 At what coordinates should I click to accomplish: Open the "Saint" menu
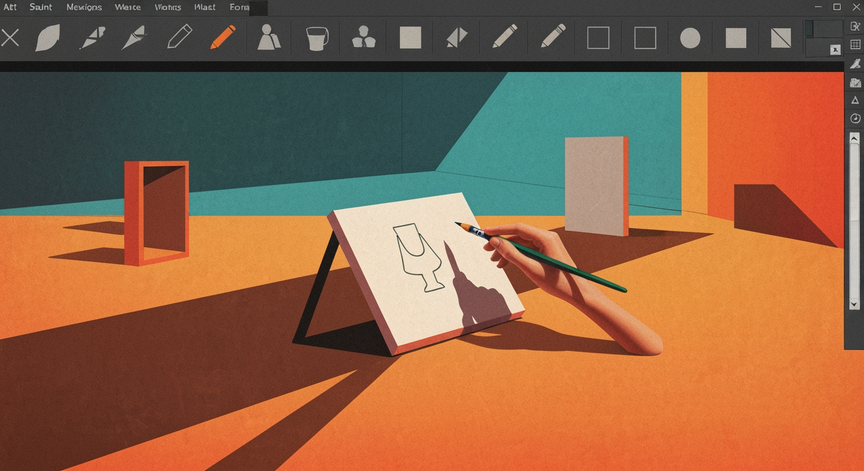[41, 7]
